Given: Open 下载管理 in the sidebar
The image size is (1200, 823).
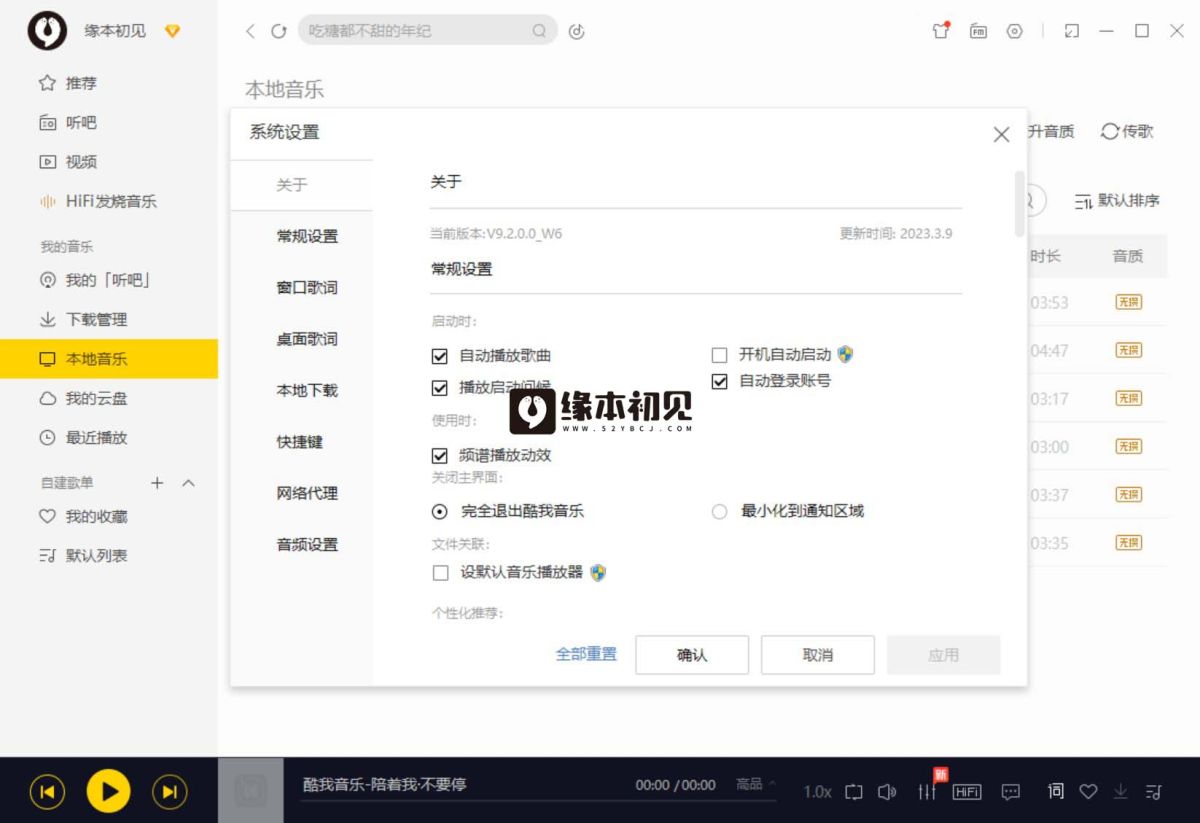Looking at the screenshot, I should 83,320.
